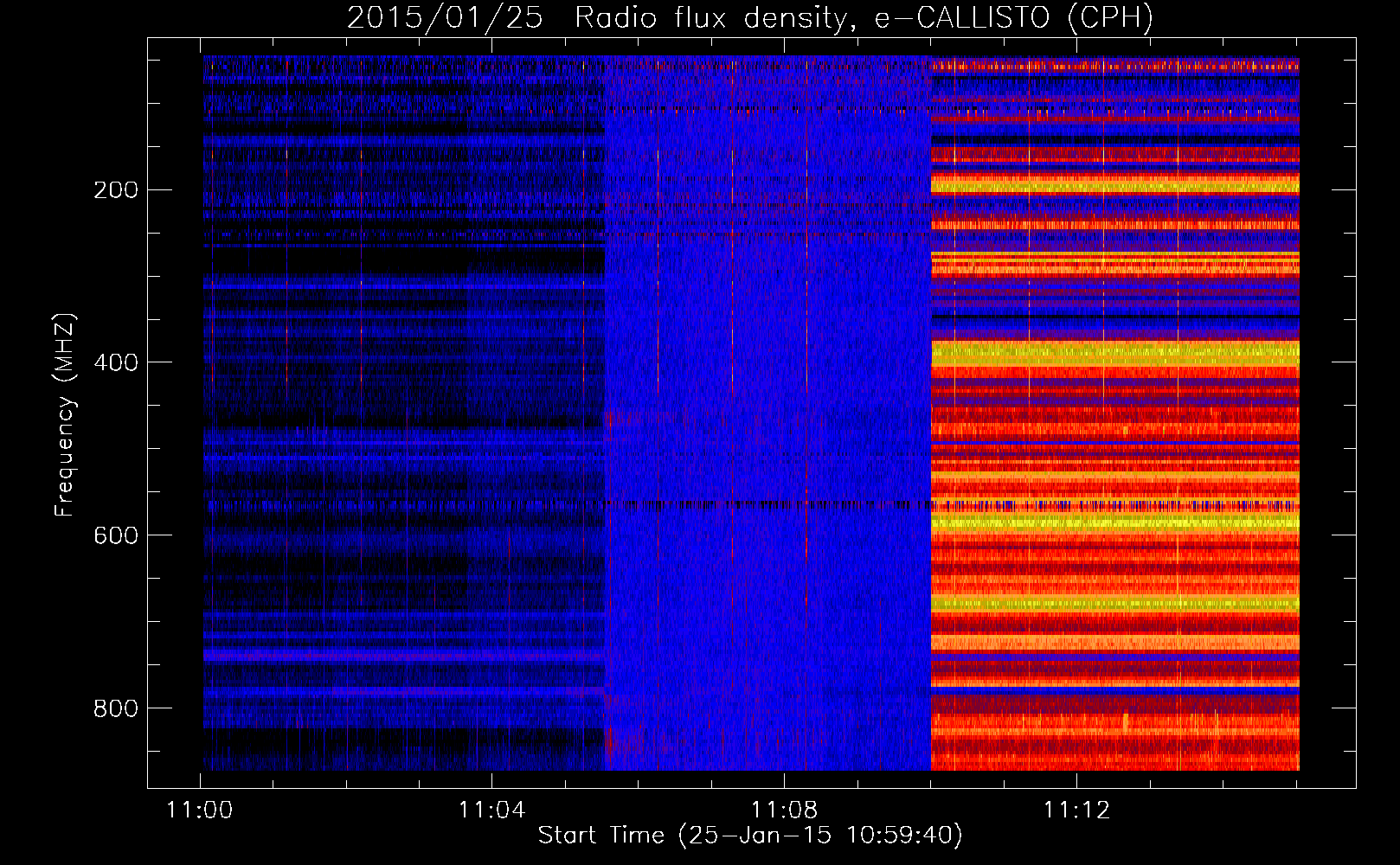Click the 600 frequency tick label
Viewport: 1400px width, 865px height.
(x=116, y=535)
